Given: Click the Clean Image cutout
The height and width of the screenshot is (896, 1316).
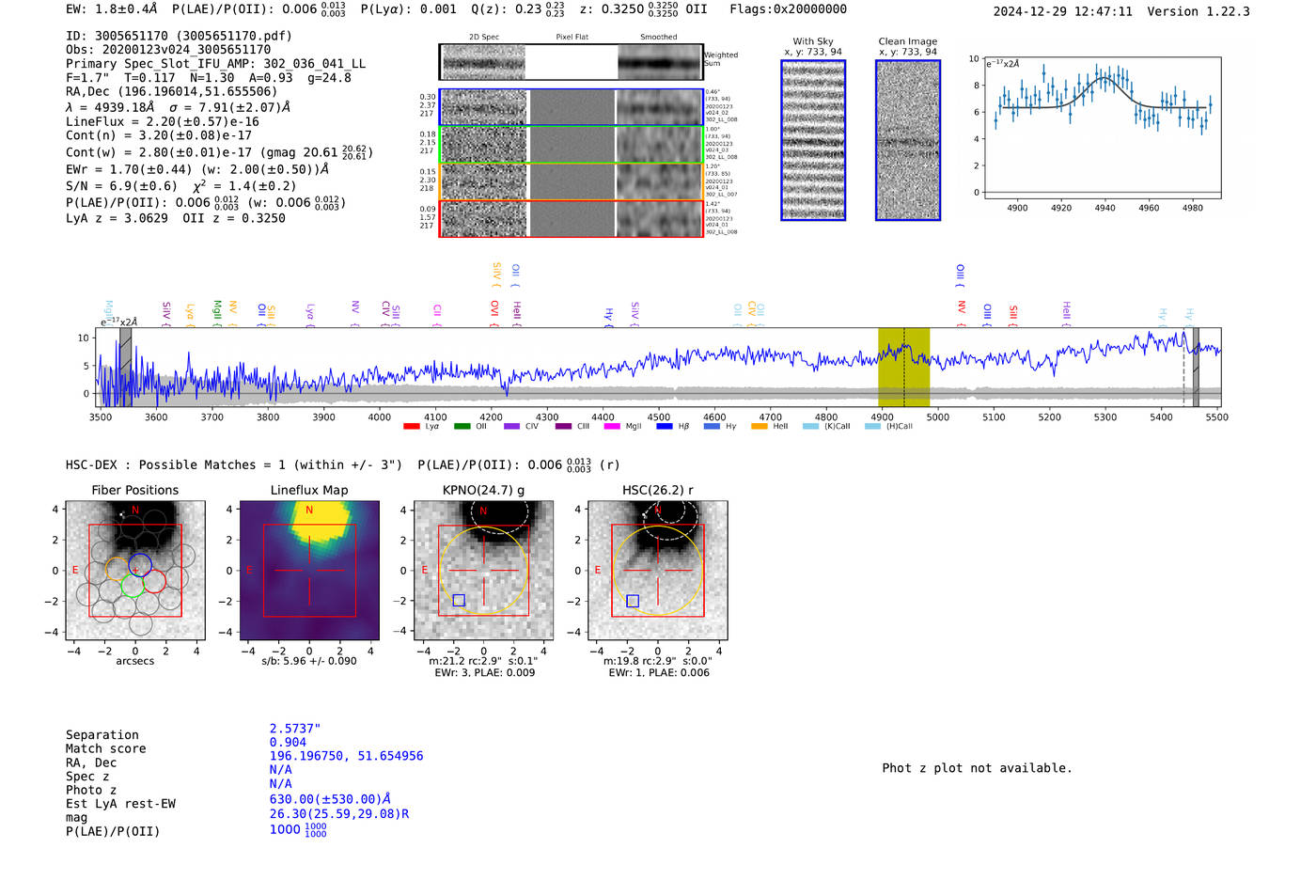Looking at the screenshot, I should tap(908, 140).
